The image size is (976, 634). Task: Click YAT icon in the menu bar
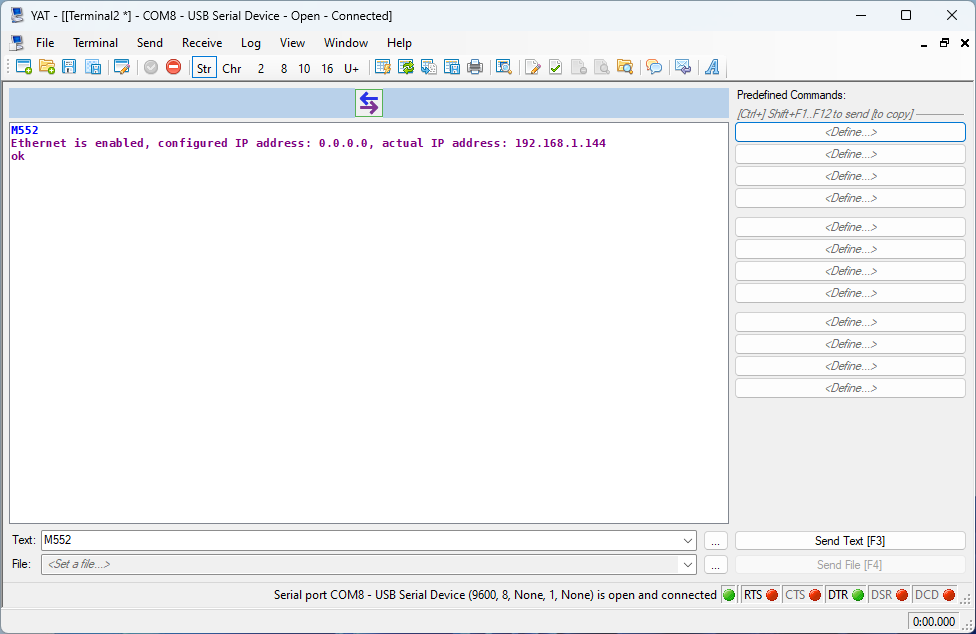pos(17,43)
